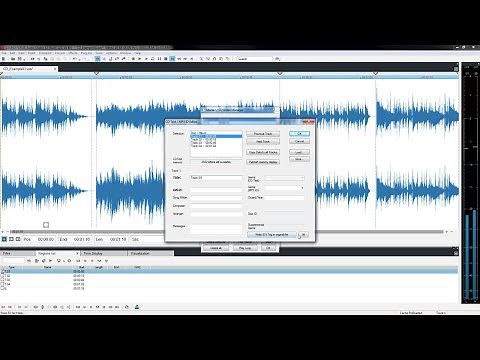Click the second view-mode icon left of Pos
The height and width of the screenshot is (360, 480).
tap(11, 239)
